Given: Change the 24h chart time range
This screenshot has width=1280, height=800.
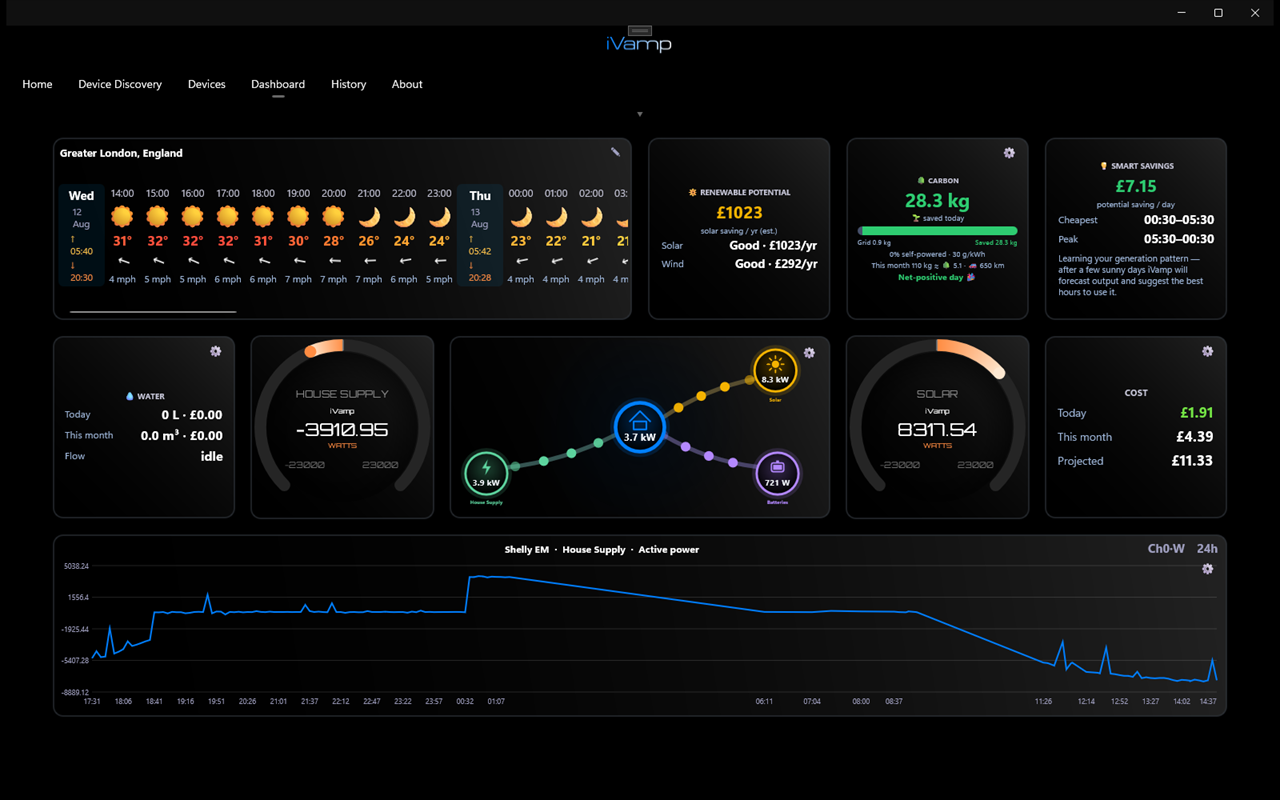Looking at the screenshot, I should click(x=1207, y=548).
